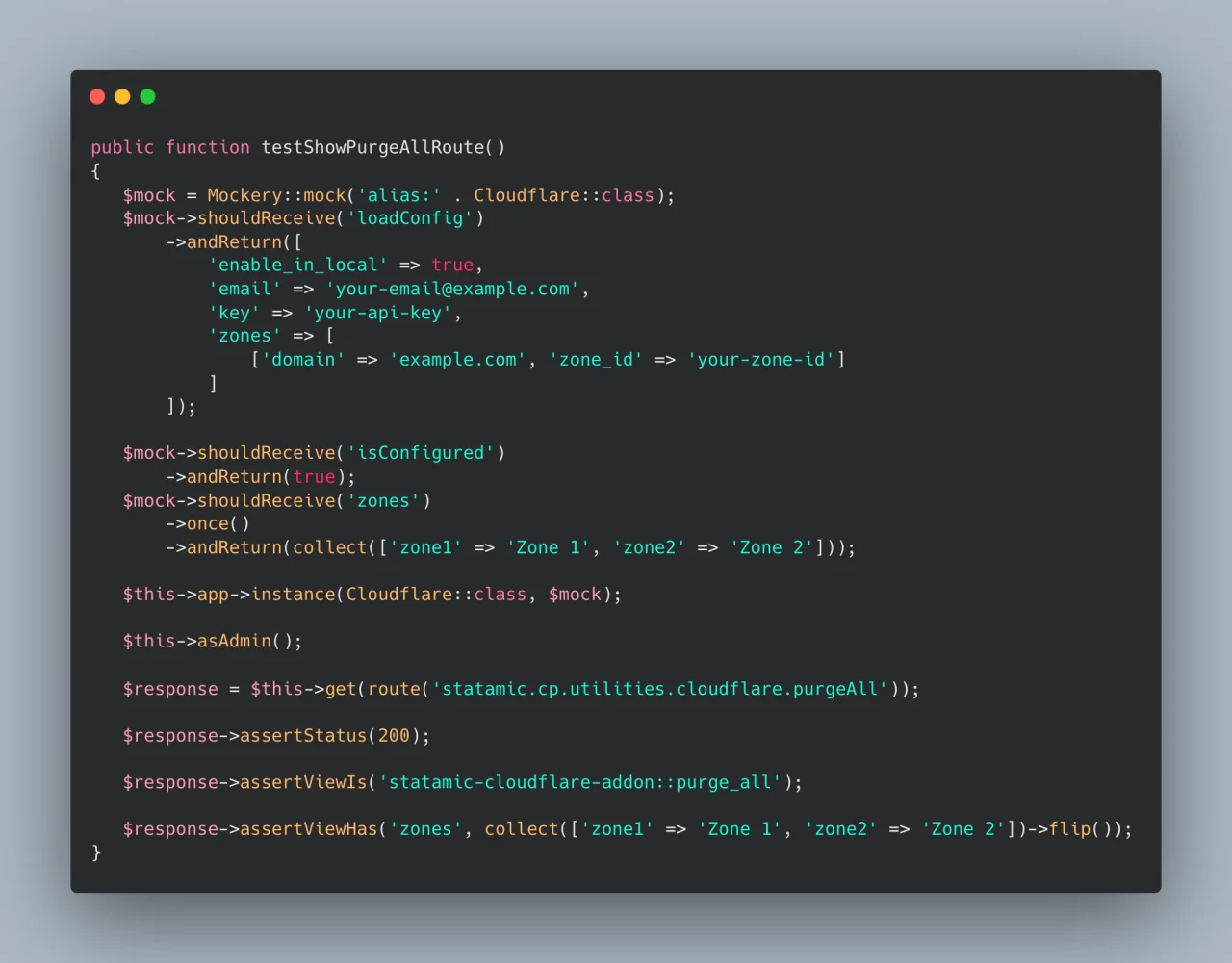1232x963 pixels.
Task: Click the status code 200
Action: 394,736
